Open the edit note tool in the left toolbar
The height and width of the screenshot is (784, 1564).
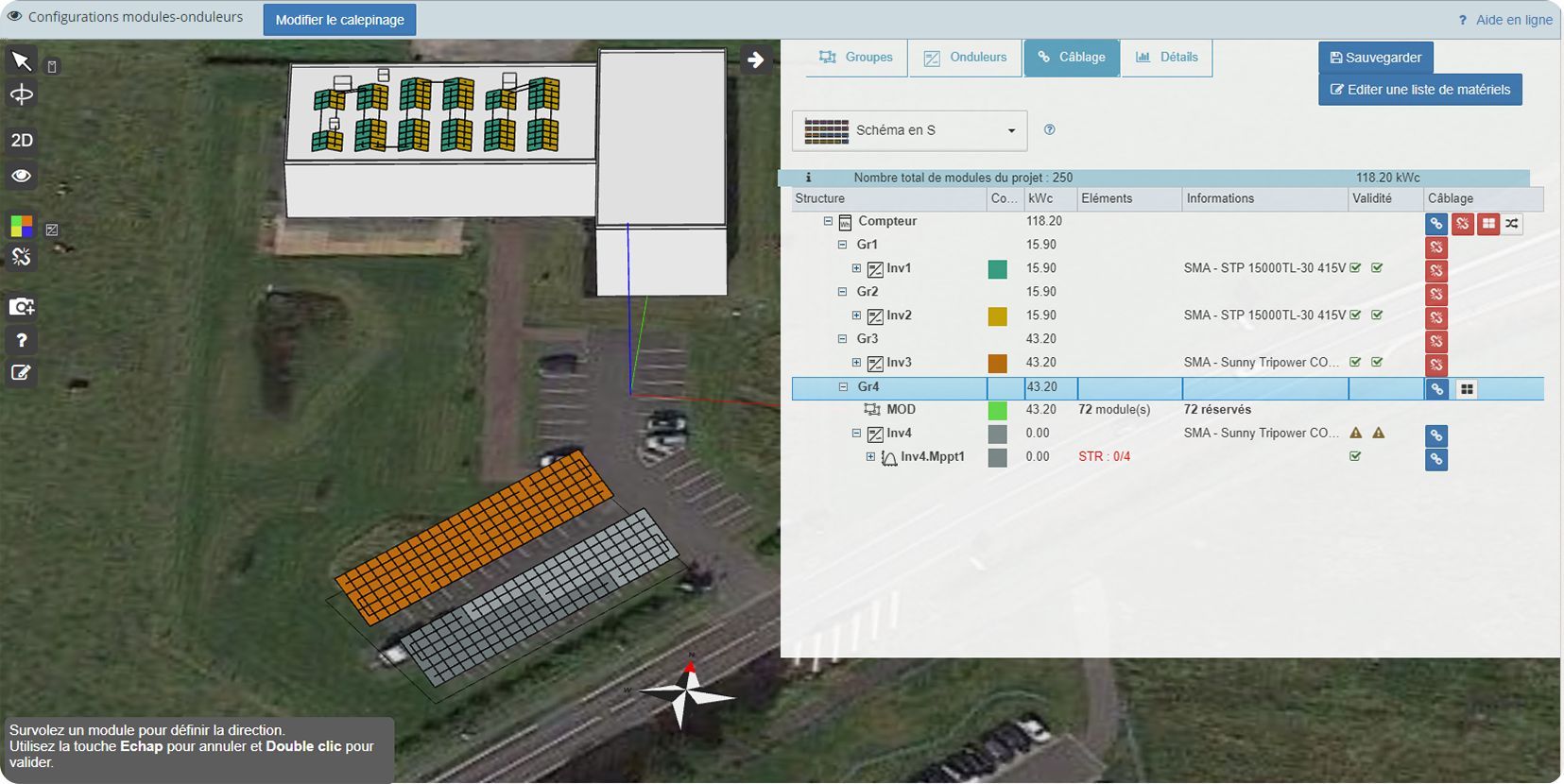coord(21,373)
